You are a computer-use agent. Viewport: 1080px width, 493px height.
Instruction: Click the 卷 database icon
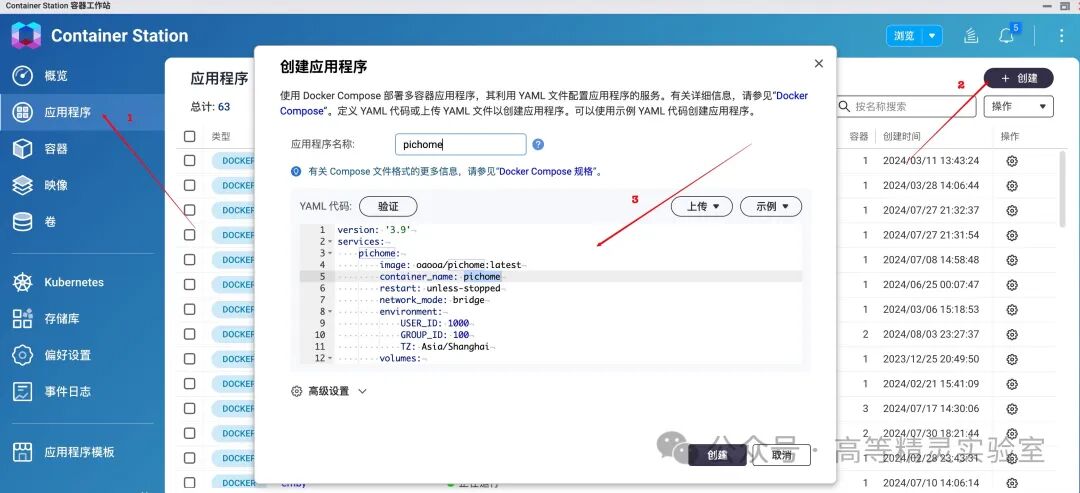click(23, 222)
